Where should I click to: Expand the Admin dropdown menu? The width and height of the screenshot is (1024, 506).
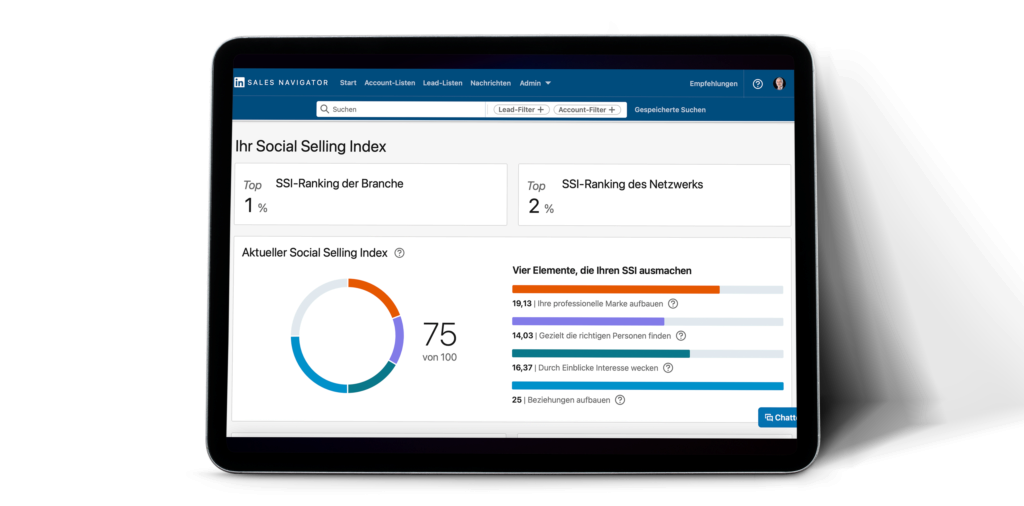pos(536,83)
